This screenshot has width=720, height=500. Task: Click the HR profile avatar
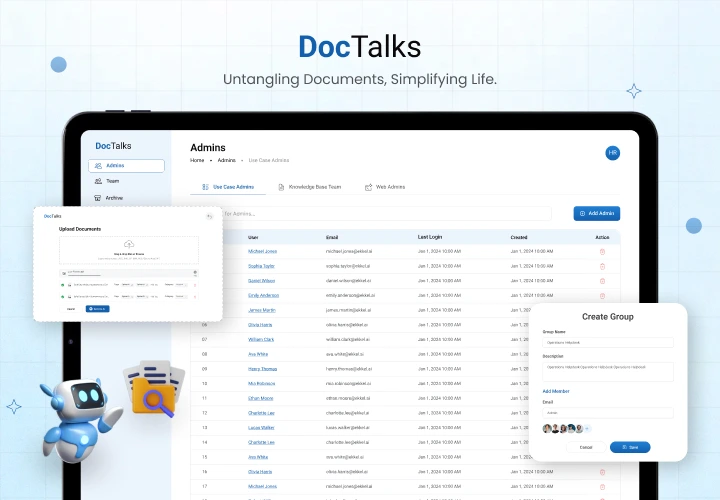tap(612, 153)
